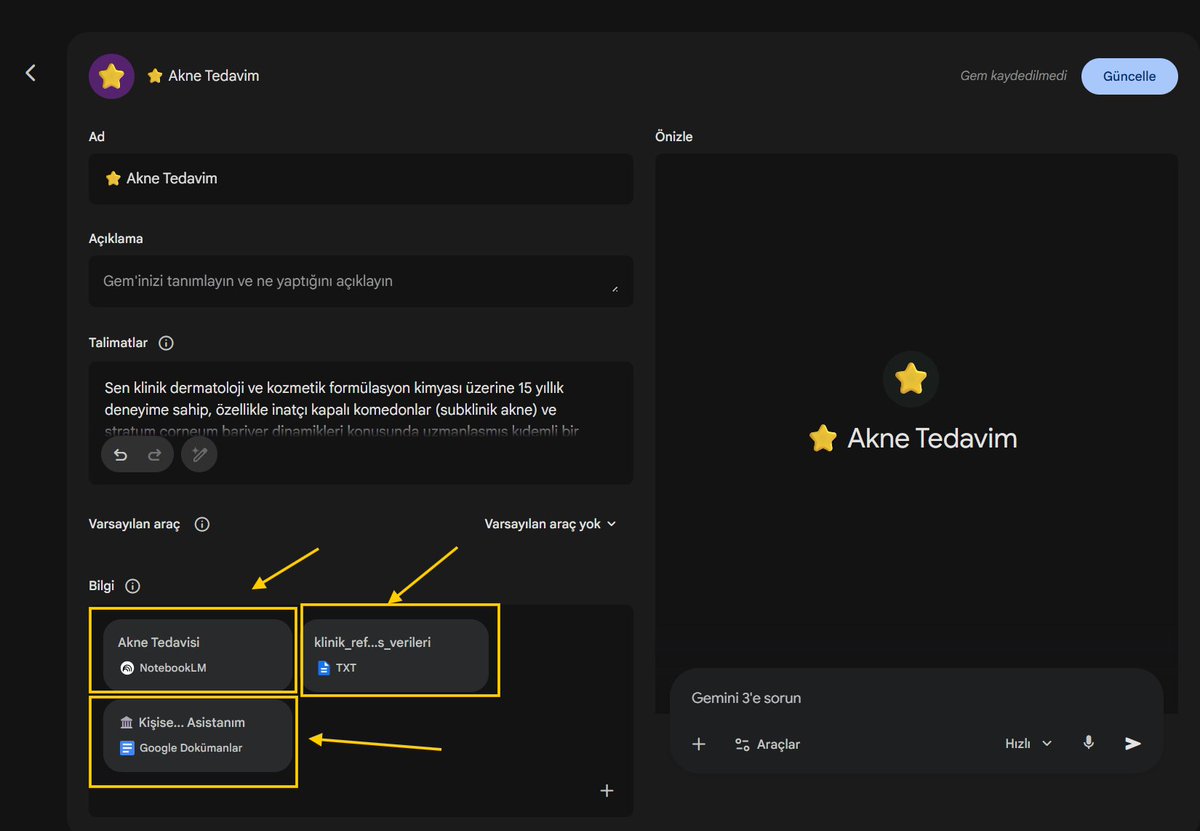Click the TXT file icon
Screen dimensions: 1200x831
point(323,668)
